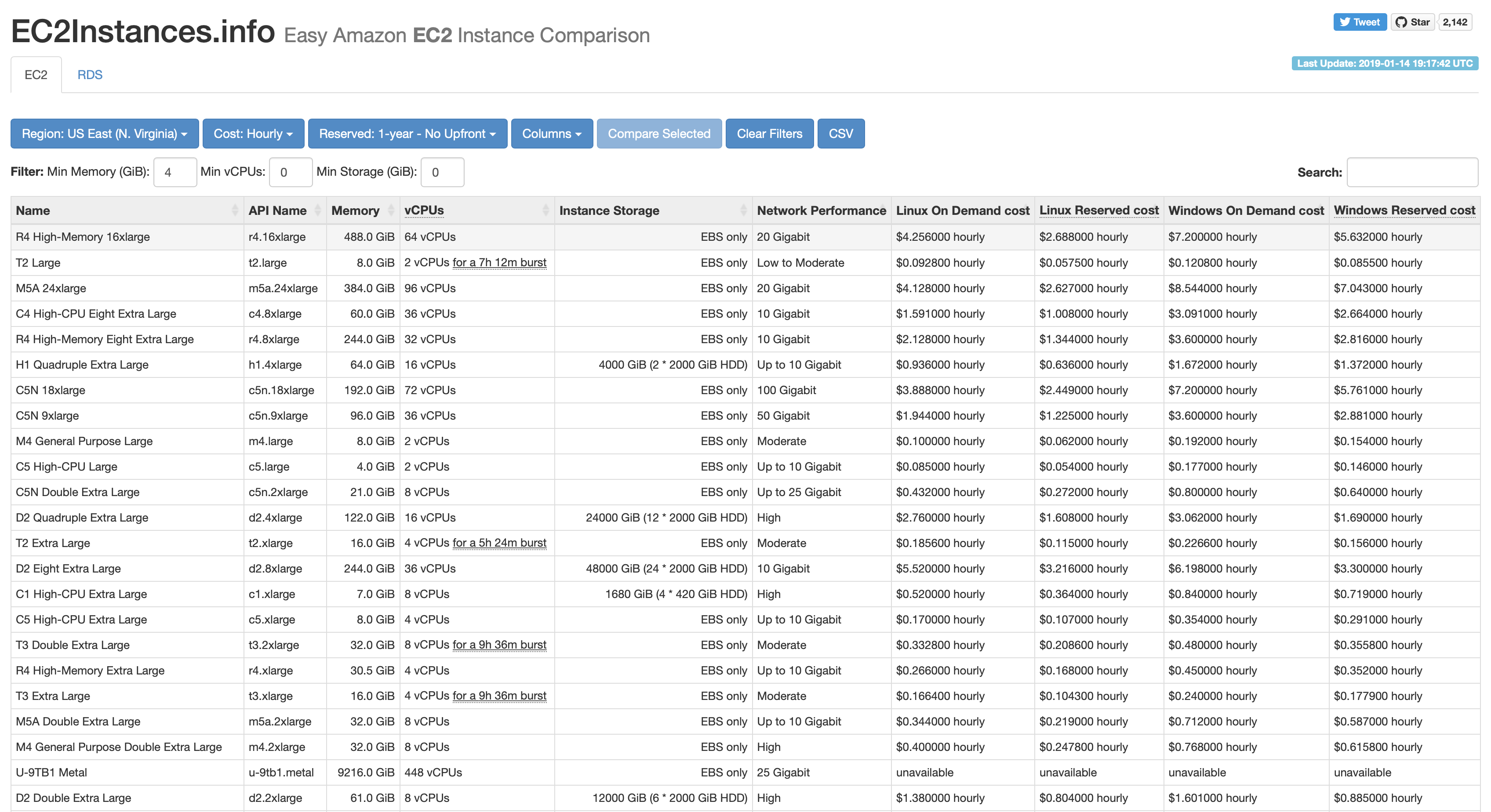Click T3 Extra Large 'for a 9h 36m burst'
Viewport: 1491px width, 812px height.
tap(499, 696)
